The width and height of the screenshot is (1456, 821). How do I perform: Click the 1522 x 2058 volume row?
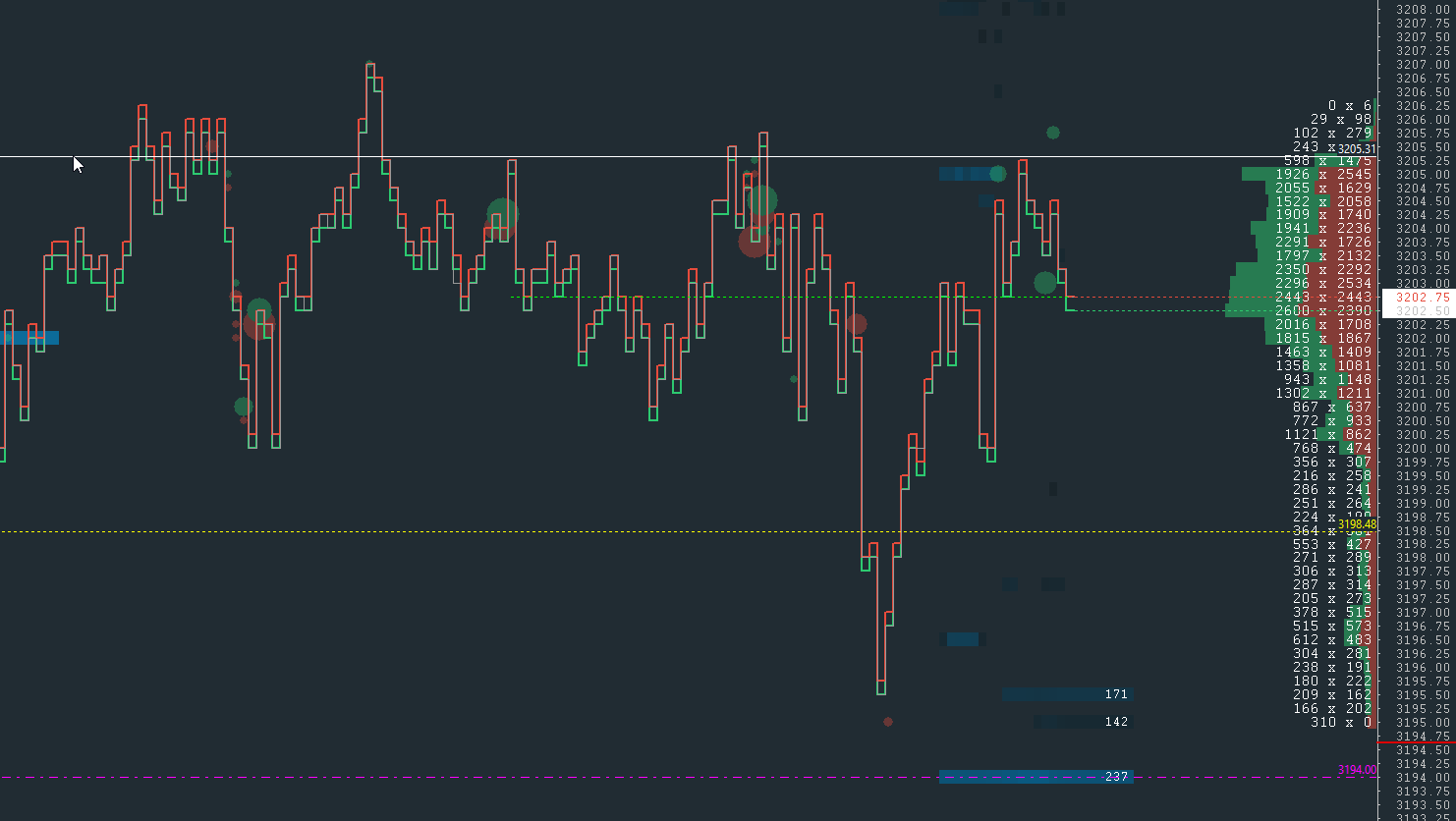pyautogui.click(x=1324, y=201)
